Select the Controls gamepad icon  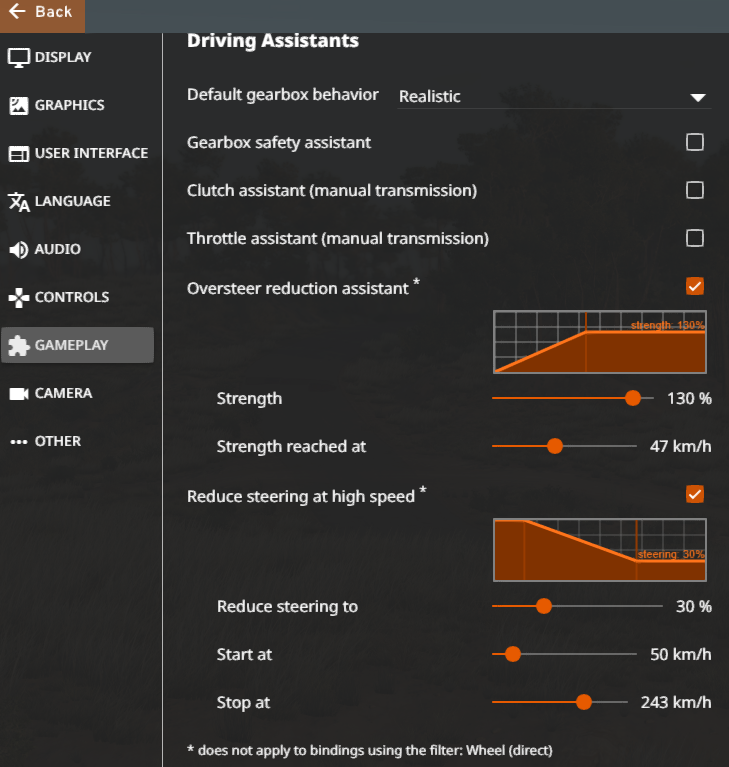pyautogui.click(x=19, y=297)
